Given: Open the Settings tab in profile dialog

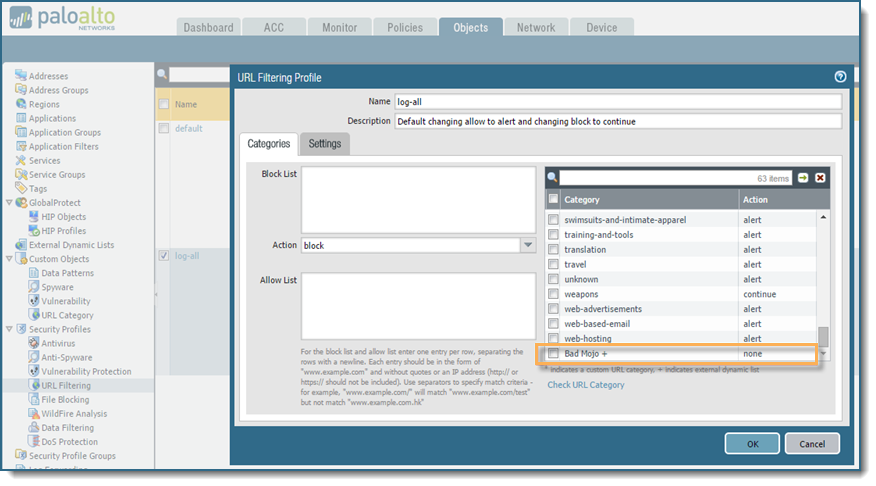Looking at the screenshot, I should point(325,144).
